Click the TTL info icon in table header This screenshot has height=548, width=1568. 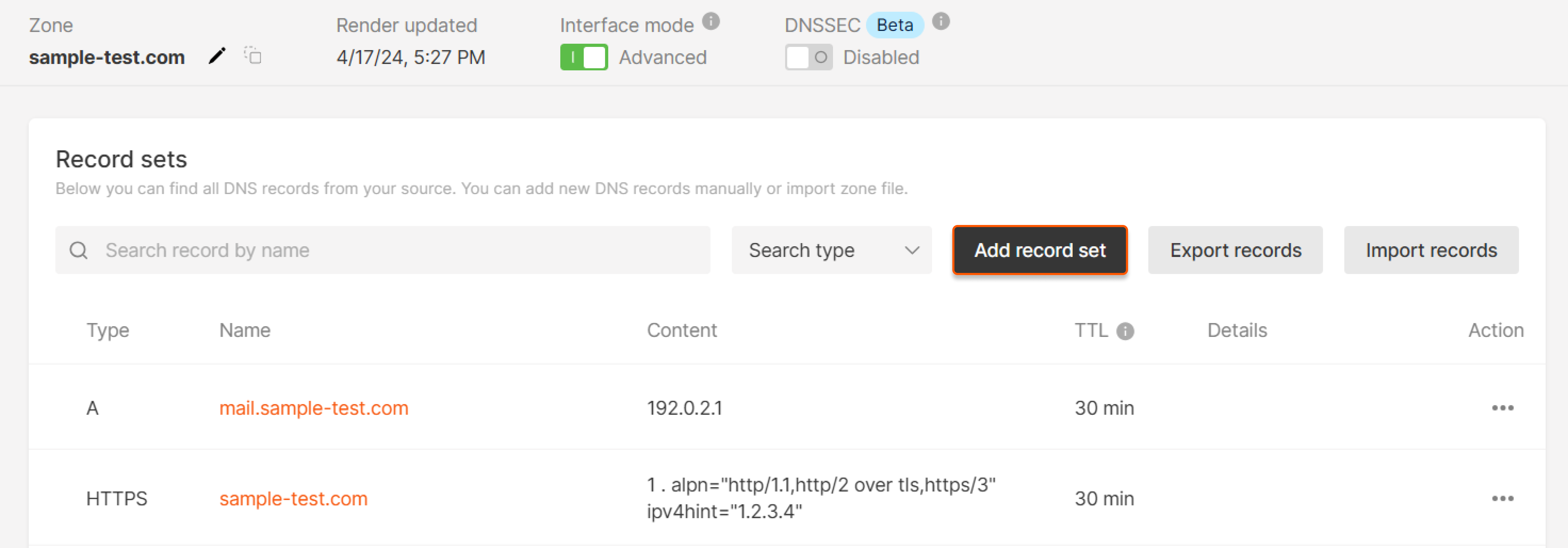click(x=1125, y=332)
